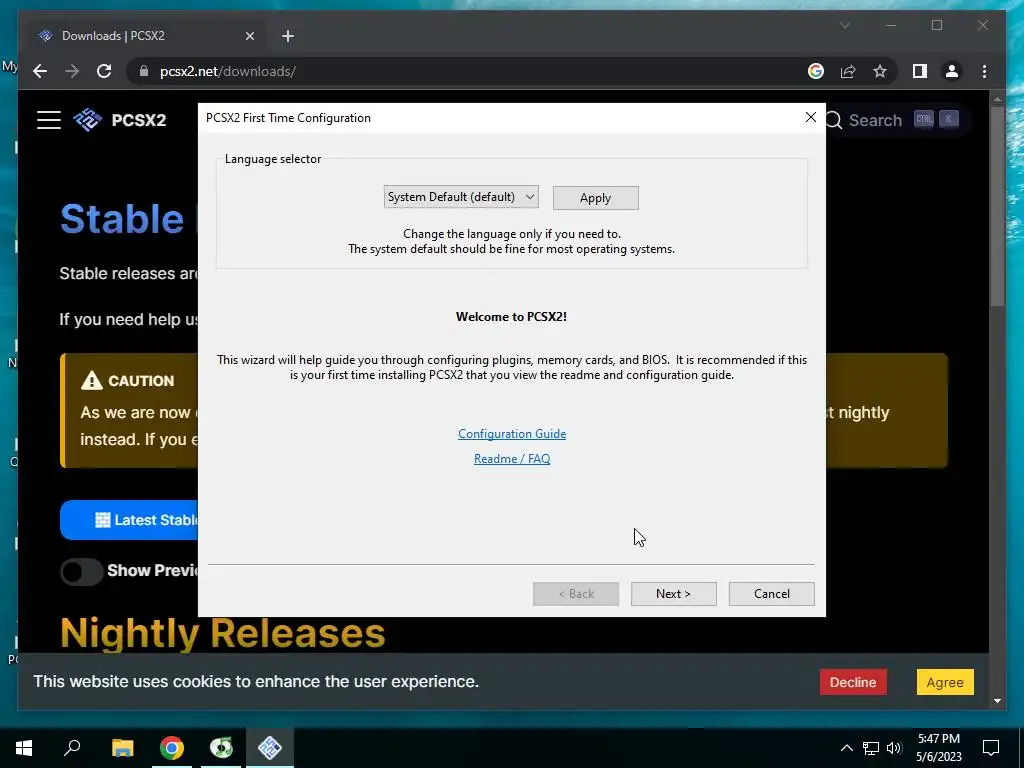Viewport: 1024px width, 768px height.
Task: Click the Nightly Releases heading
Action: click(x=223, y=633)
